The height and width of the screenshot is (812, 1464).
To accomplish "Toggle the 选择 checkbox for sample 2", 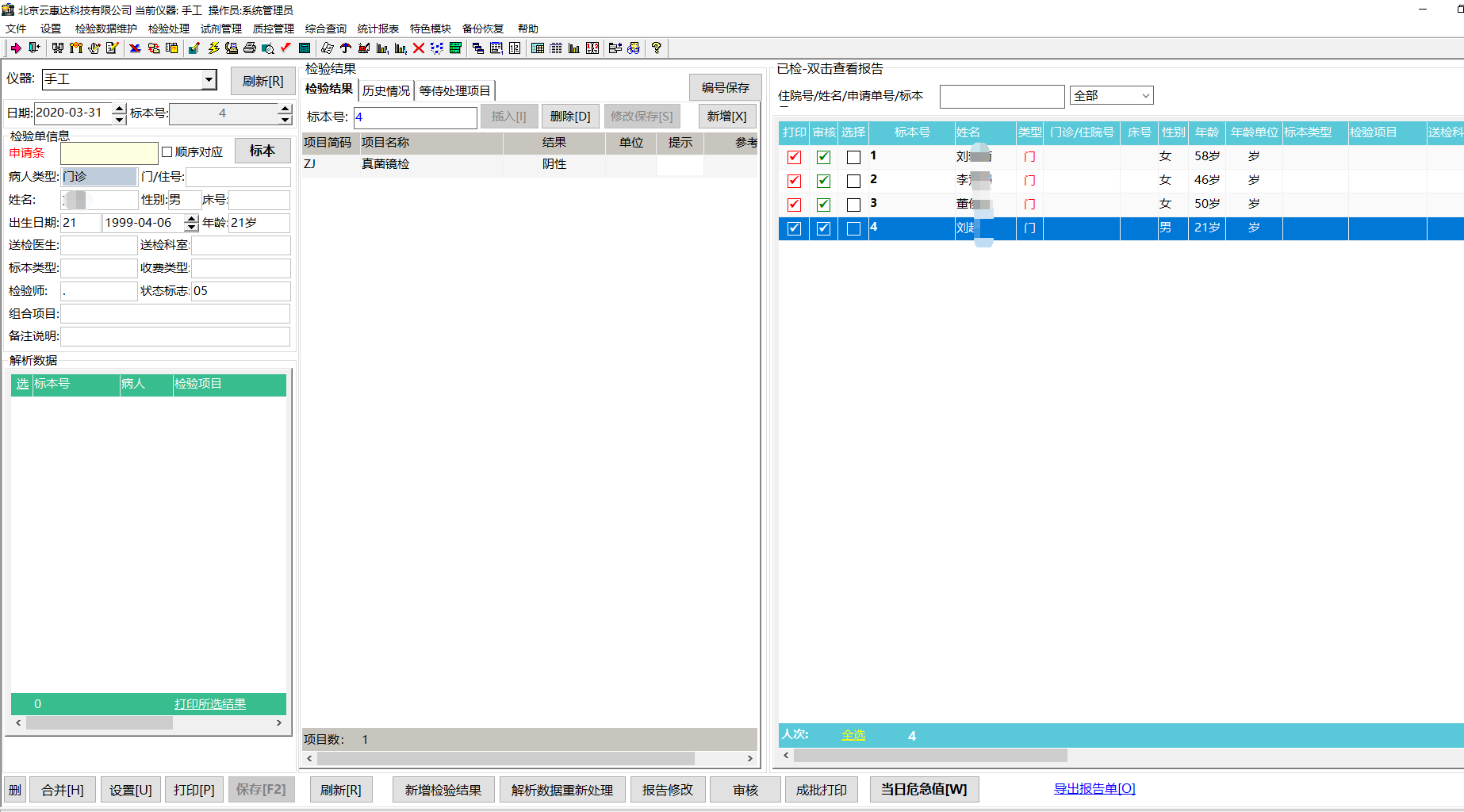I will pyautogui.click(x=853, y=181).
